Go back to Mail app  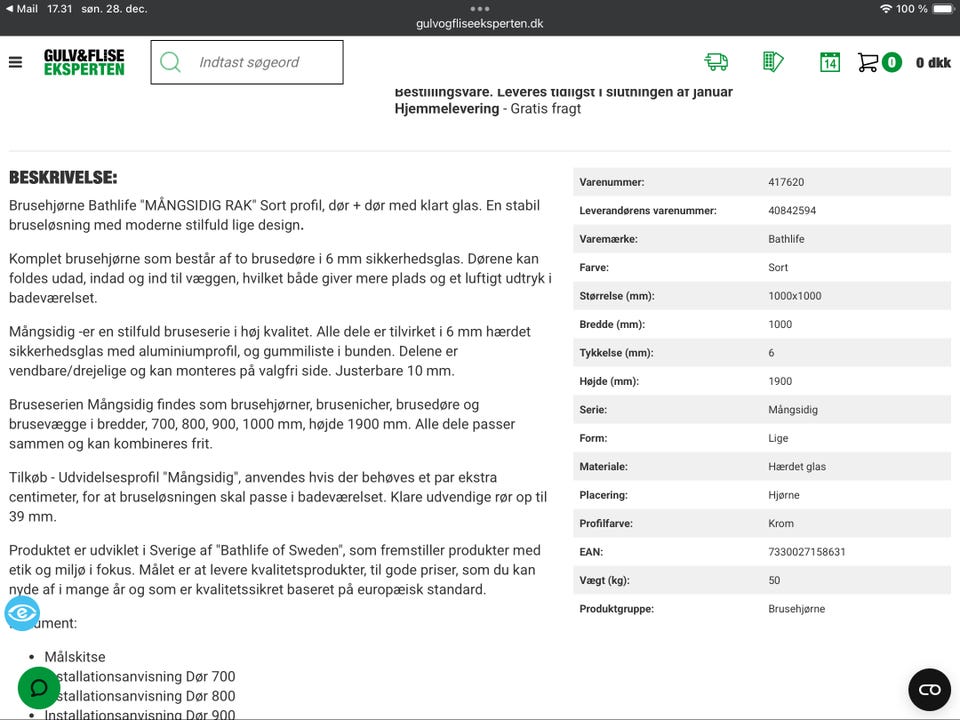21,9
